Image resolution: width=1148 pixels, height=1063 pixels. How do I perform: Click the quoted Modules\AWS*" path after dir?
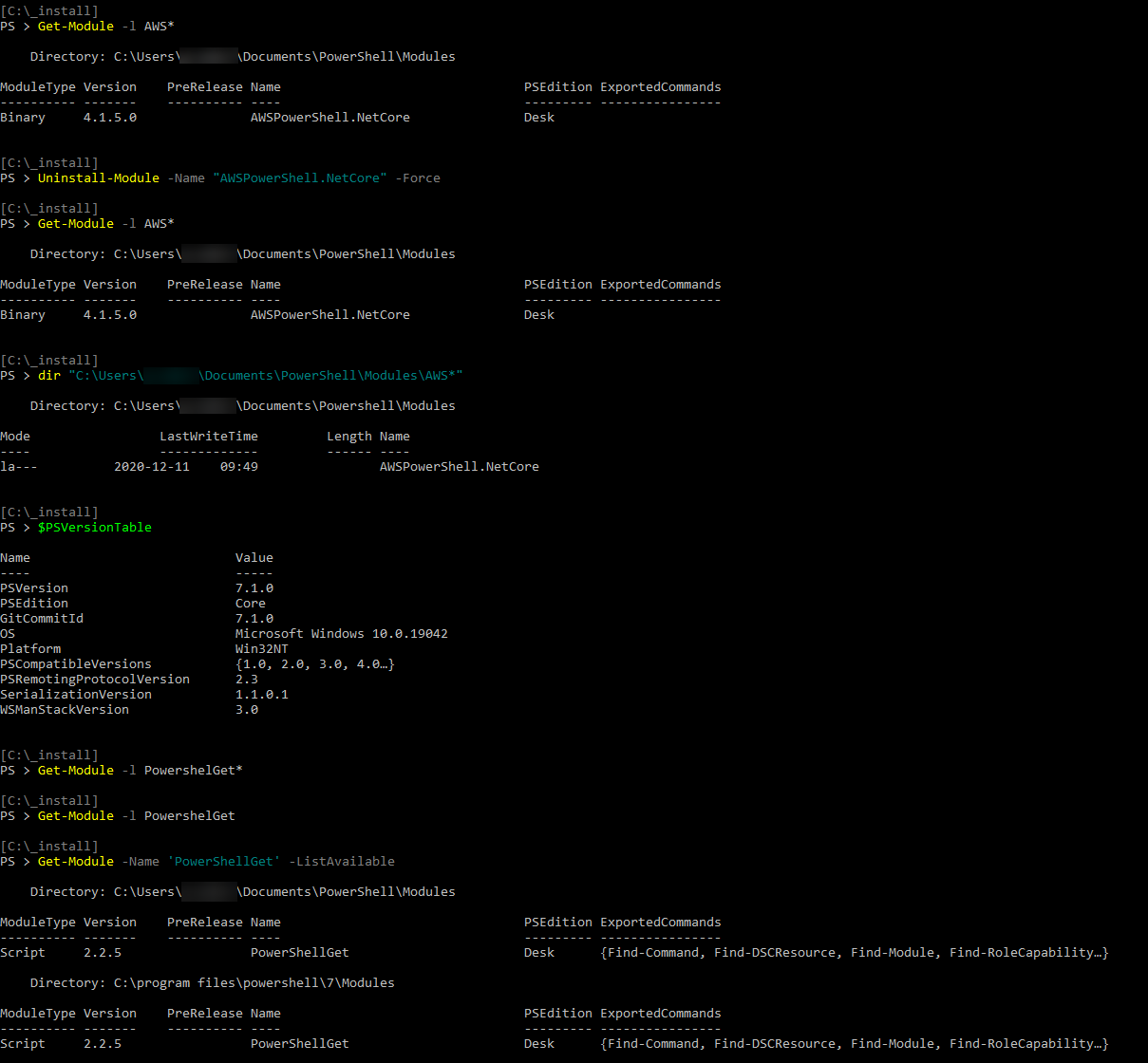click(x=266, y=375)
